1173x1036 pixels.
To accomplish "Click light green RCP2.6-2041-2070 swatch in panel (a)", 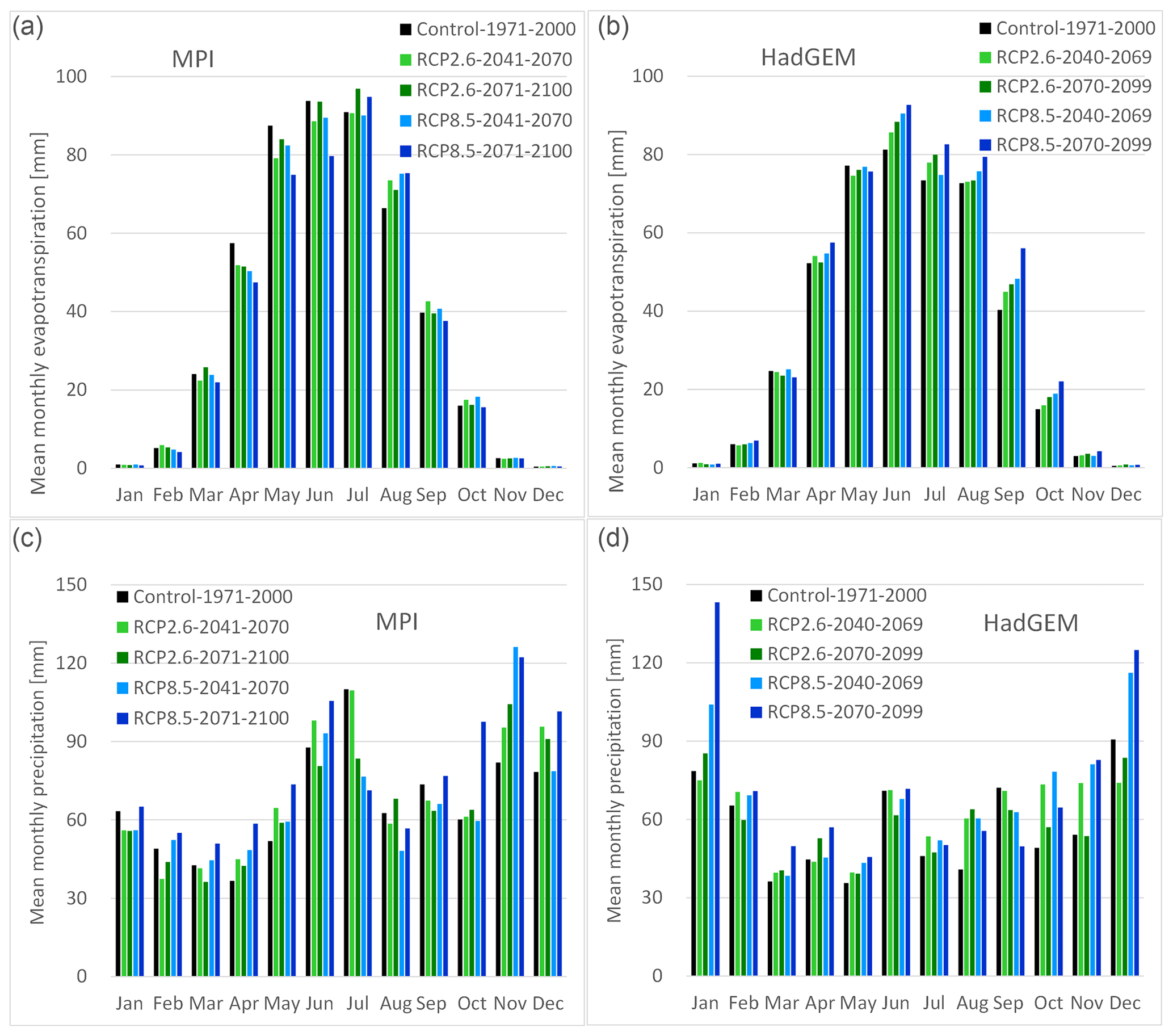I will (405, 60).
